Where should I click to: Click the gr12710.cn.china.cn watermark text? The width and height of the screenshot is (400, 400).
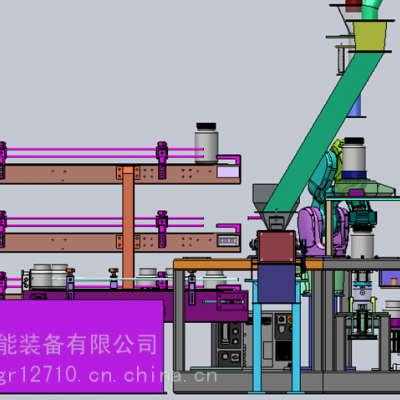[108, 375]
